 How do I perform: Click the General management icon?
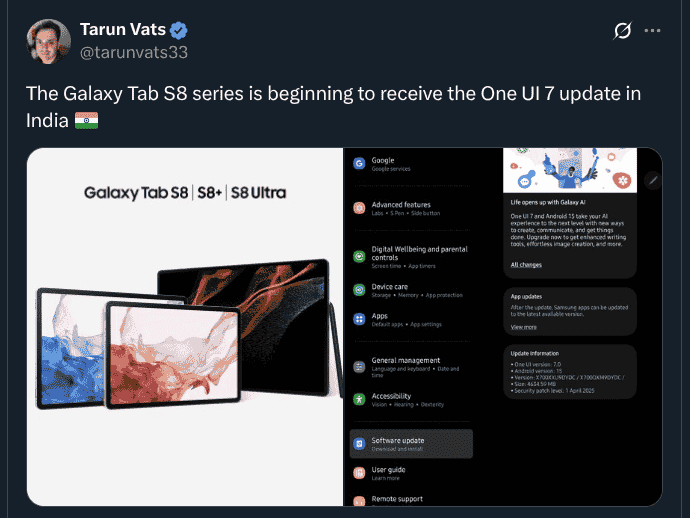(359, 367)
